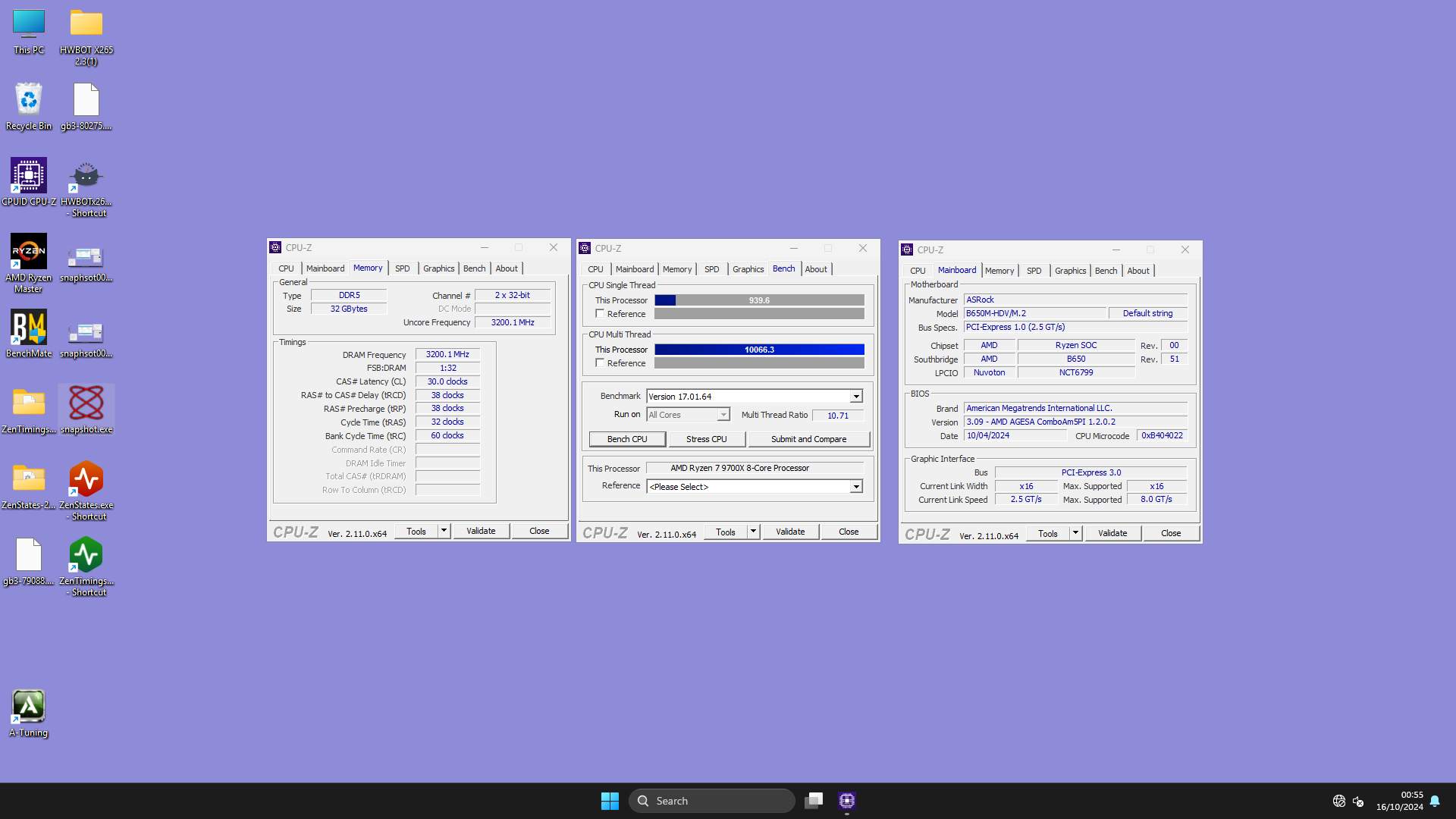Open the HWBOT x265 shortcut icon

(86, 177)
